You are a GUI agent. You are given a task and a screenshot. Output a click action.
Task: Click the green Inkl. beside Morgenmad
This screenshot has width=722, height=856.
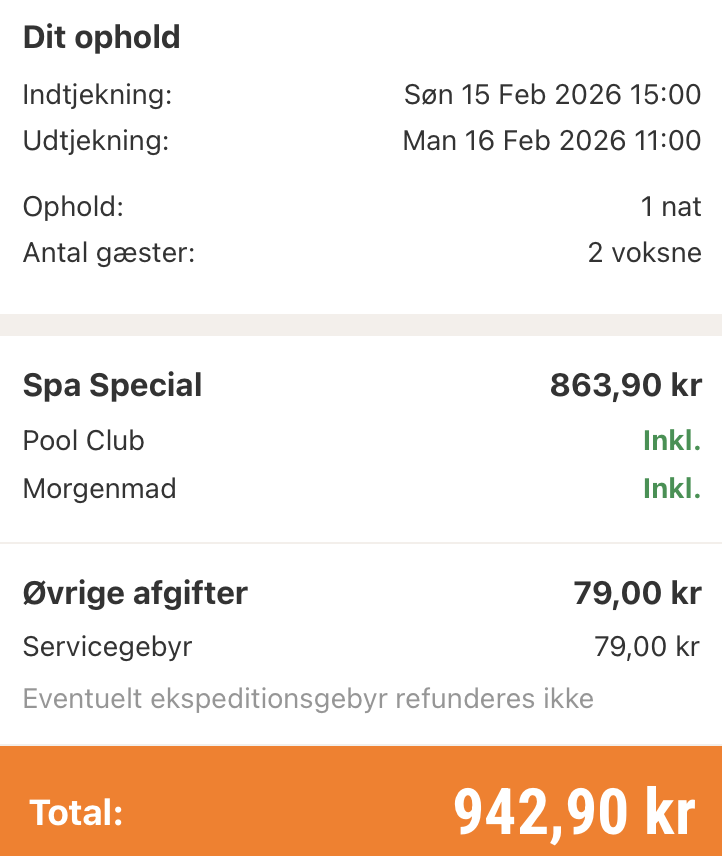coord(672,489)
